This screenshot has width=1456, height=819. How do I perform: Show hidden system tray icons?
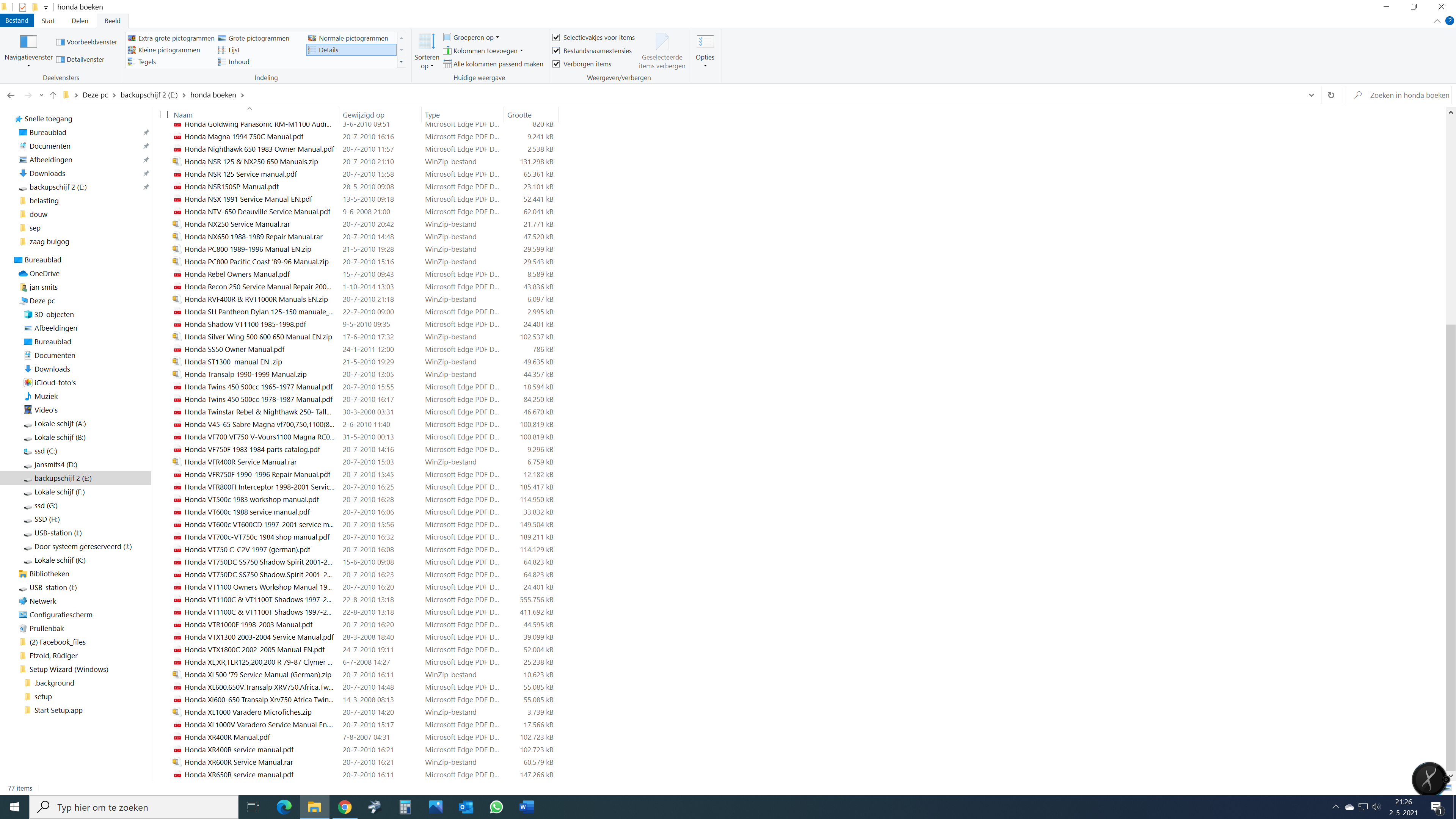(1335, 806)
